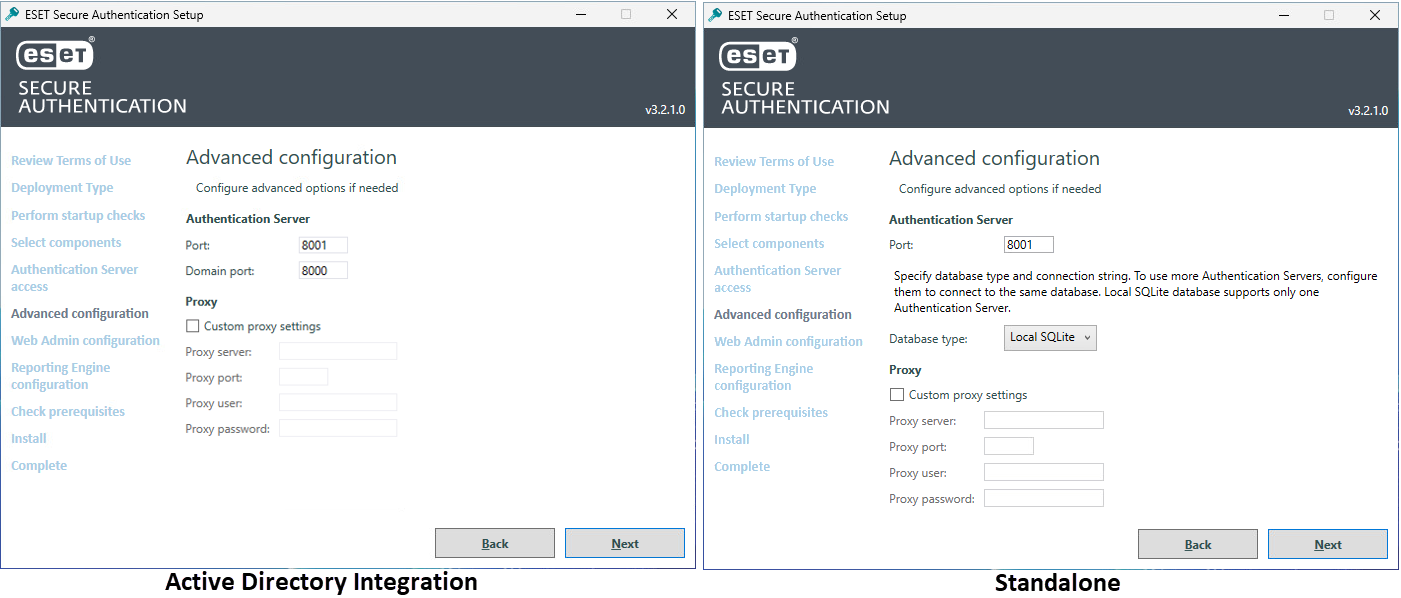The image size is (1401, 598).
Task: Select Authentication Server access step in Standalone window
Action: pyautogui.click(x=778, y=279)
